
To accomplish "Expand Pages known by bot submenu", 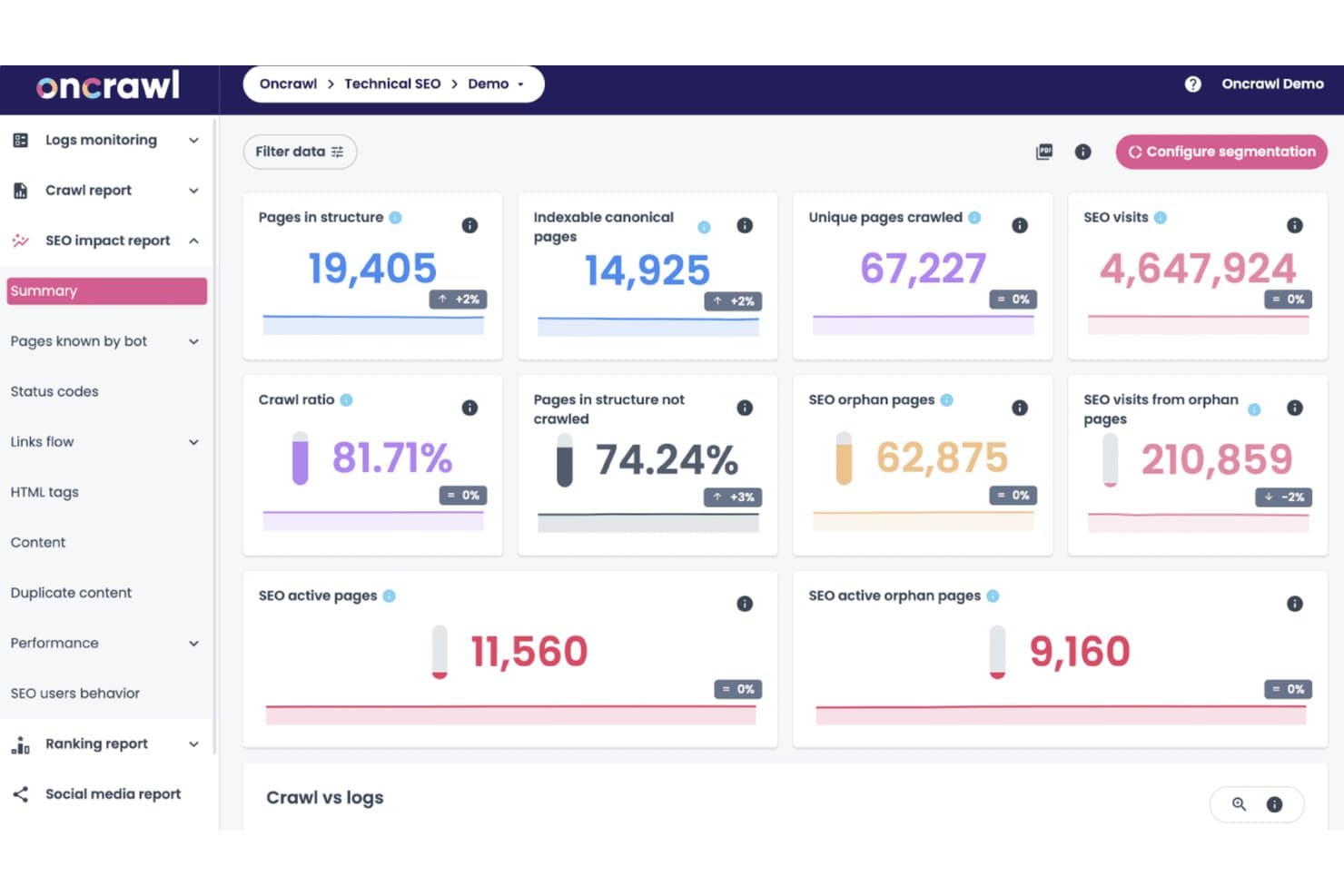I will pyautogui.click(x=193, y=341).
